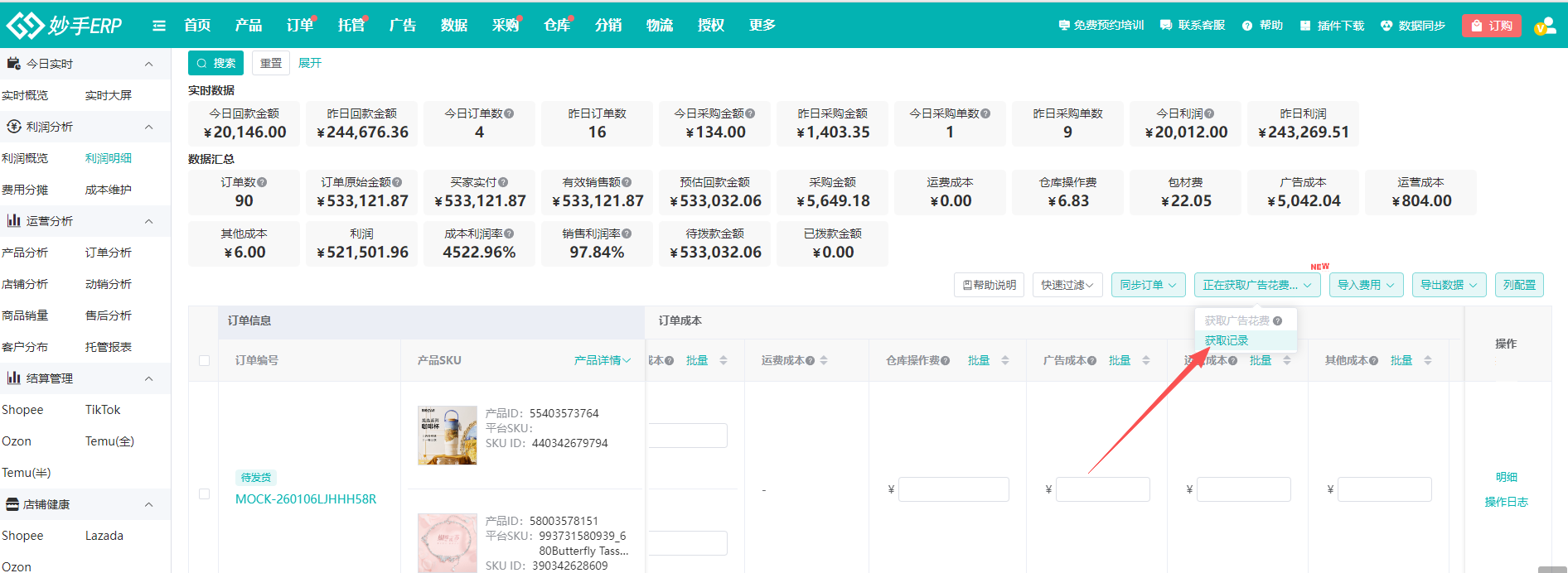Image resolution: width=1568 pixels, height=573 pixels.
Task: Open the 采购 top menu
Action: pos(505,26)
